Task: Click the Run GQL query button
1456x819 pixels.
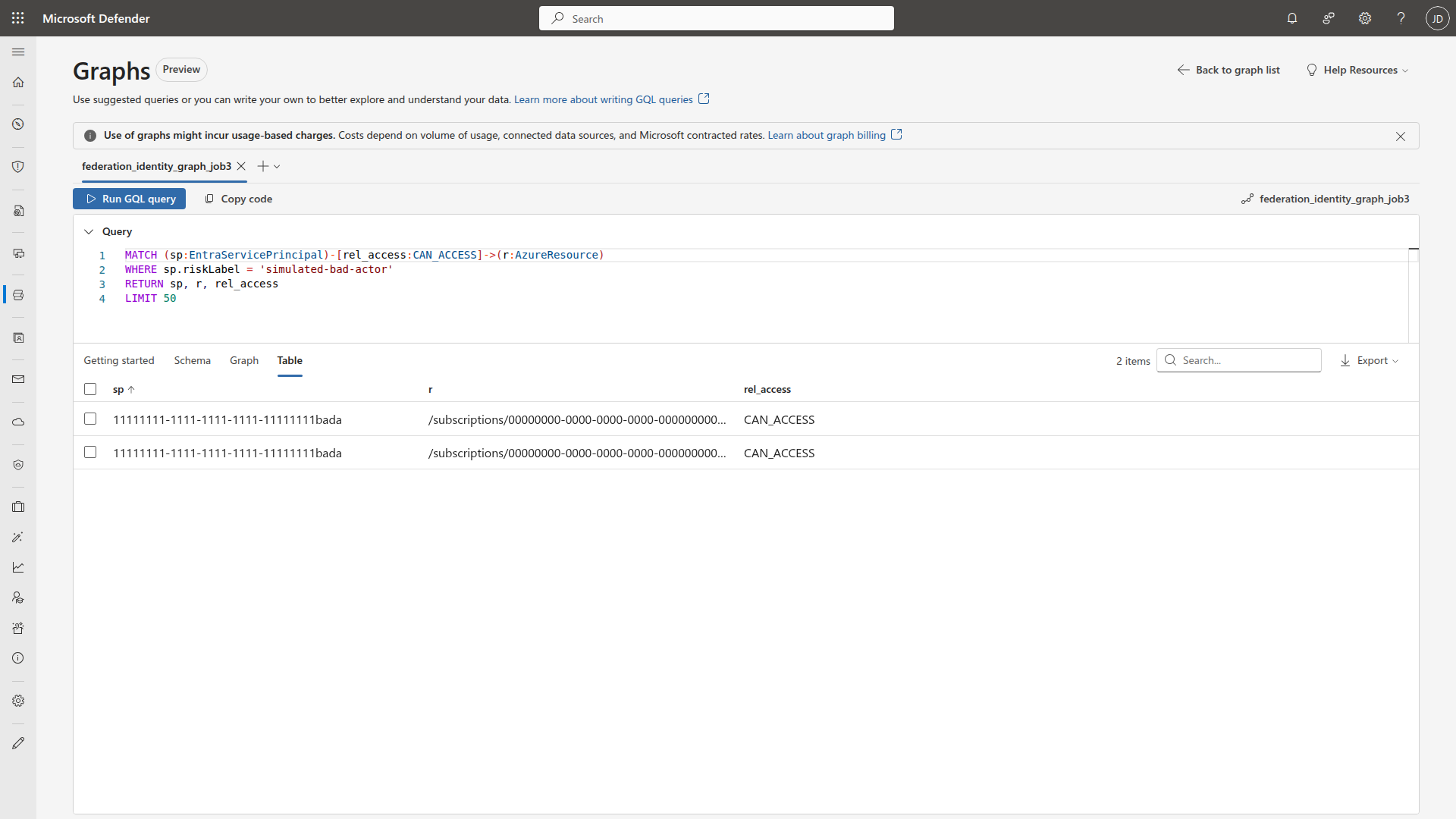Action: coord(129,198)
